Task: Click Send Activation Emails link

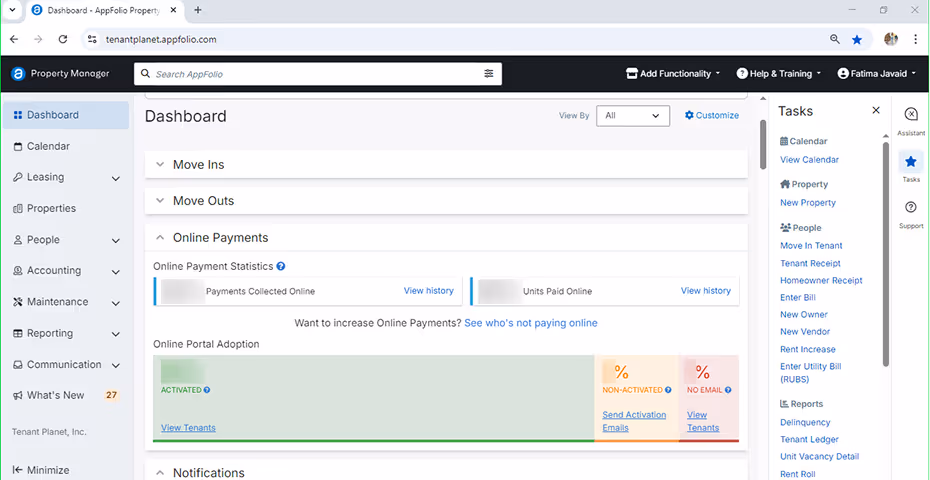Action: (634, 421)
